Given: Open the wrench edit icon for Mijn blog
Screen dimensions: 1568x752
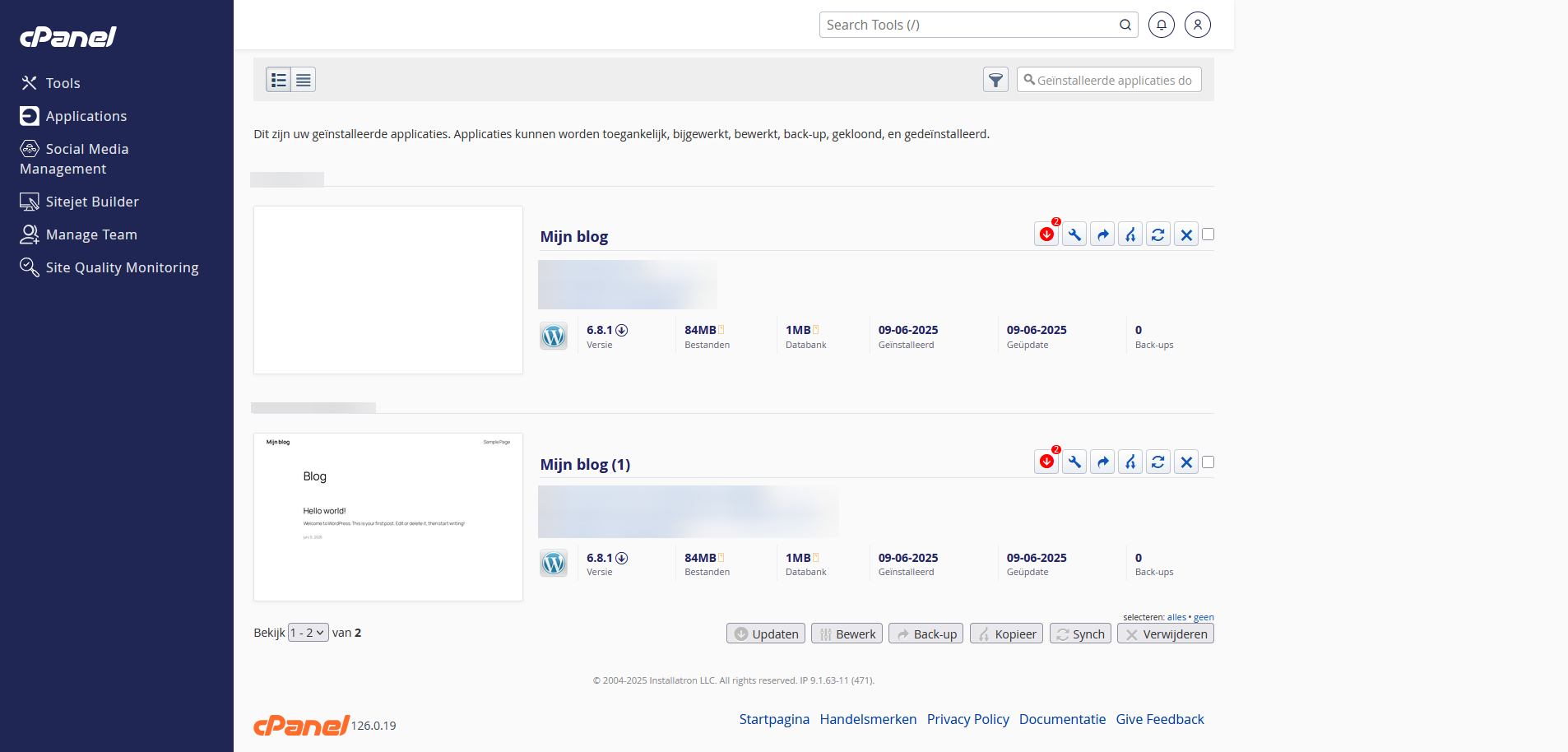Looking at the screenshot, I should click(1074, 235).
